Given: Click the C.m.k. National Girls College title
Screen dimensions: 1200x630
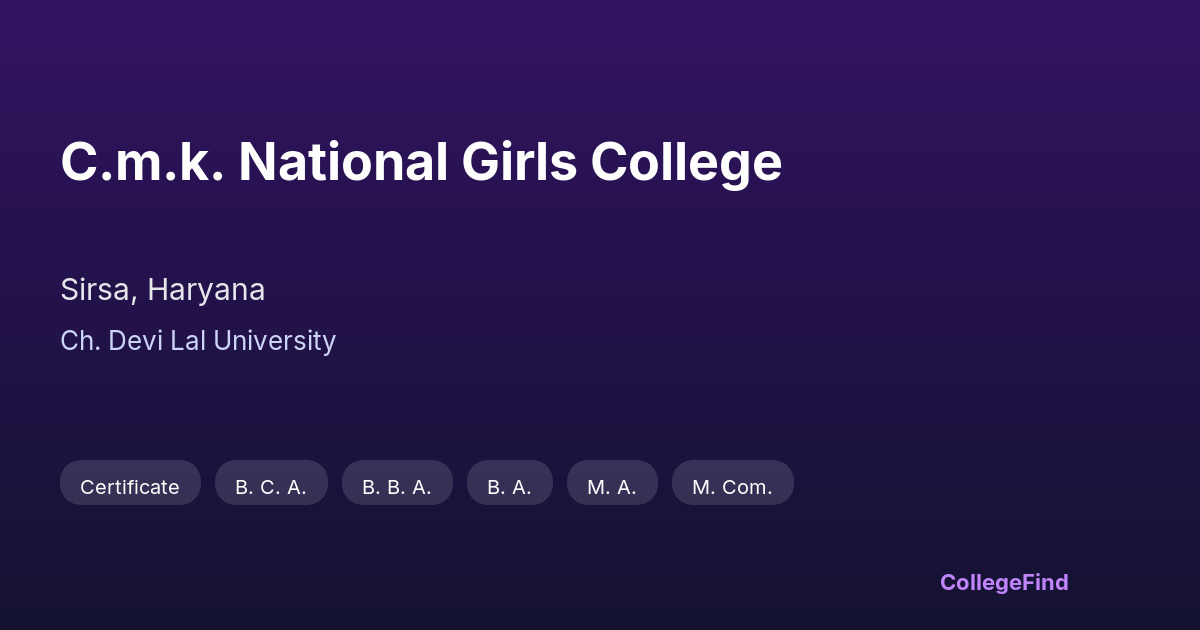Looking at the screenshot, I should click(x=421, y=162).
